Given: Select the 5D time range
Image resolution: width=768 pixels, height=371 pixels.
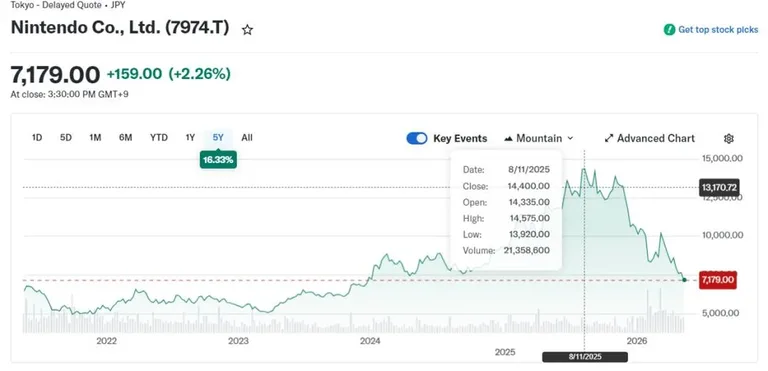Looking at the screenshot, I should [x=66, y=138].
